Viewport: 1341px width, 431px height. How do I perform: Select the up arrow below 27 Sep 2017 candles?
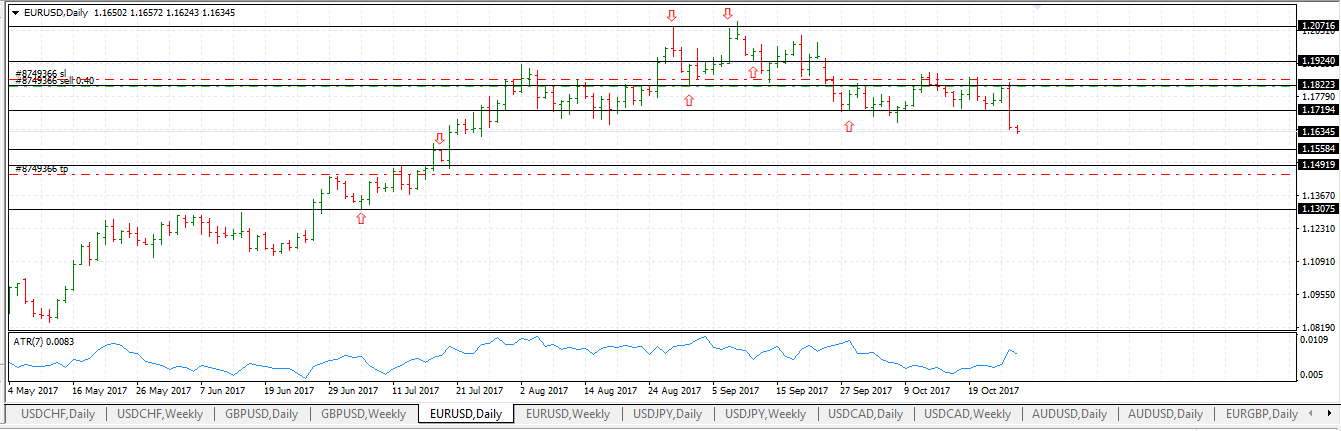[x=849, y=126]
